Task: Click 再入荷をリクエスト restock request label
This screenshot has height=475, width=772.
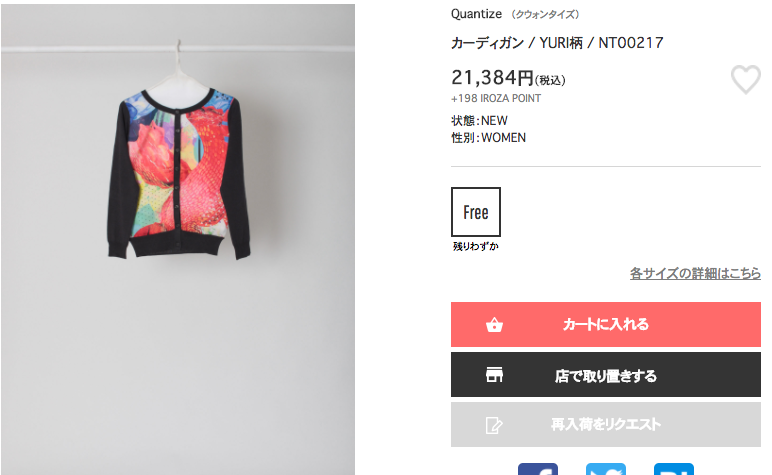Action: tap(606, 424)
